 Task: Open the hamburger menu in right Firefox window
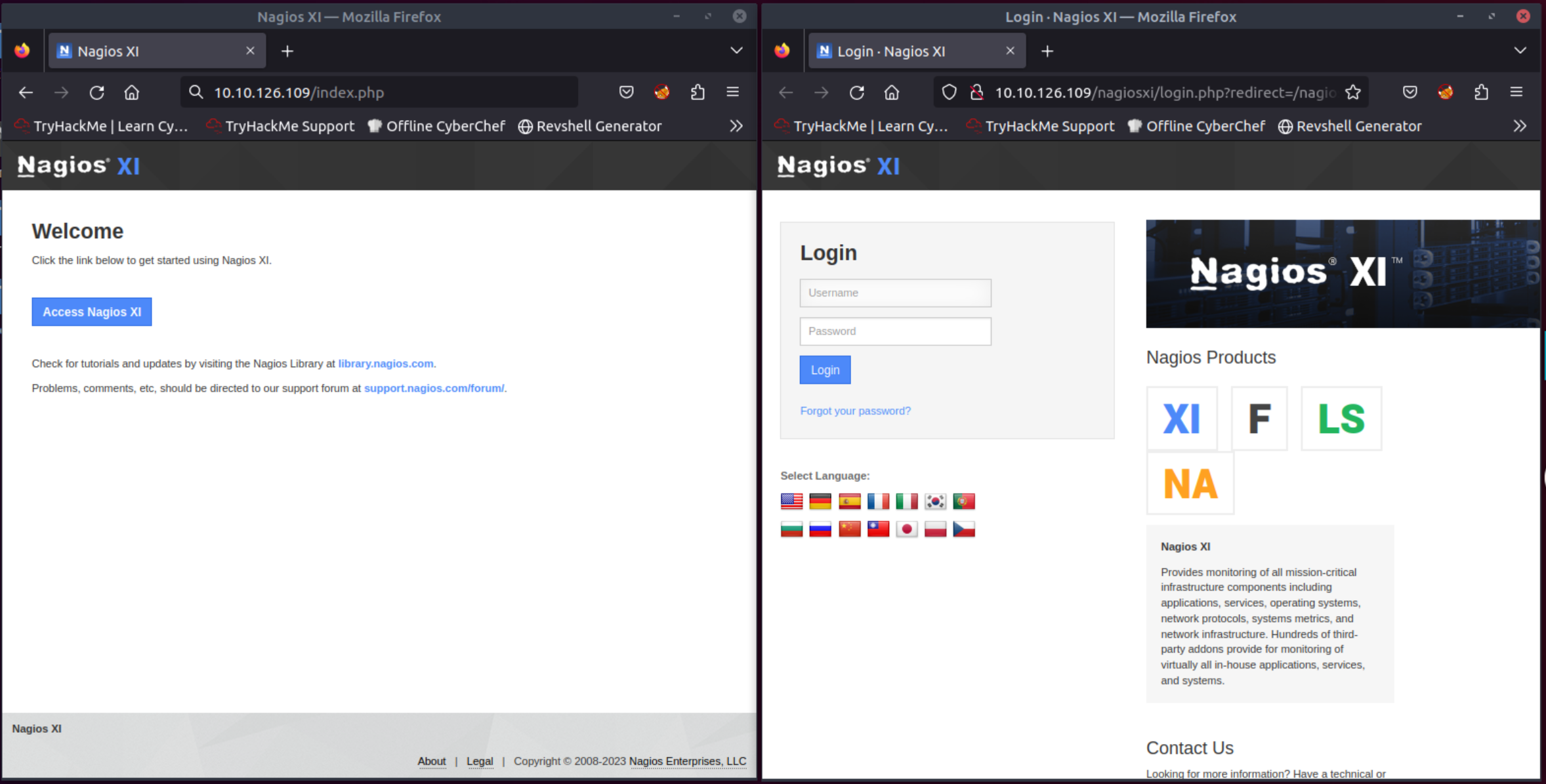[x=1516, y=93]
